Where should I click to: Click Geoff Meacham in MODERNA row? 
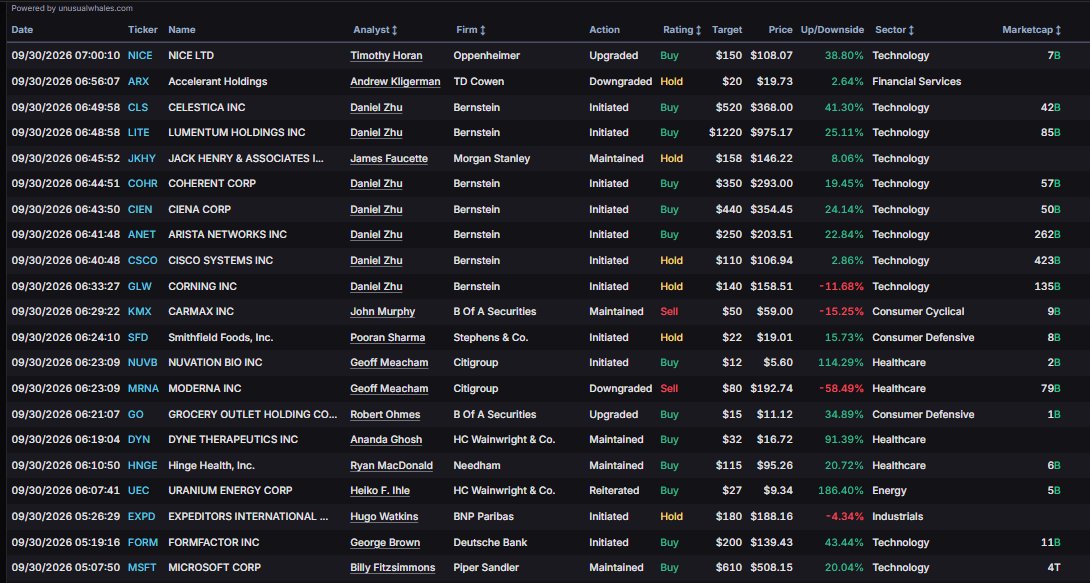(x=389, y=388)
